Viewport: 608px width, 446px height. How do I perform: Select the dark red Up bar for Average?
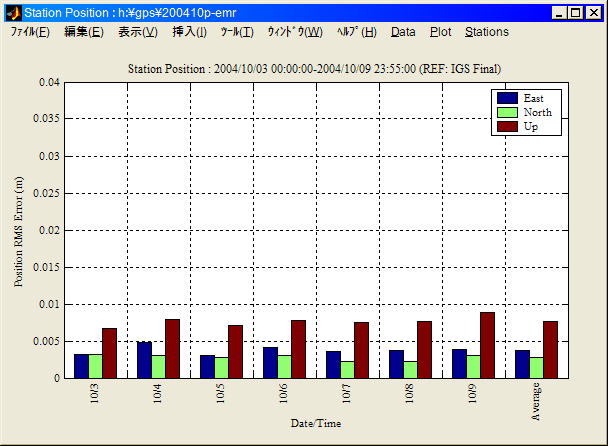click(x=550, y=350)
